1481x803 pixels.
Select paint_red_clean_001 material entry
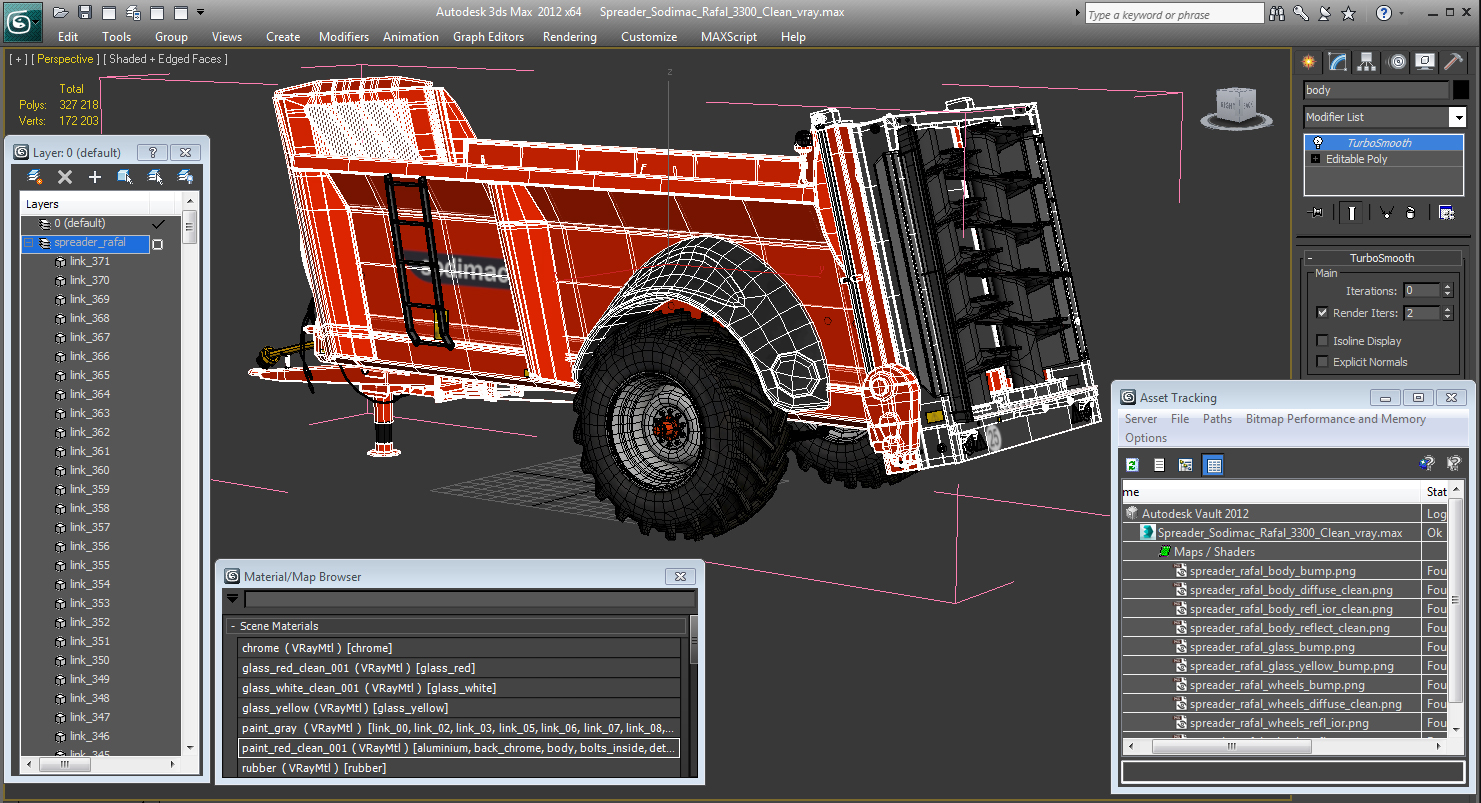459,748
